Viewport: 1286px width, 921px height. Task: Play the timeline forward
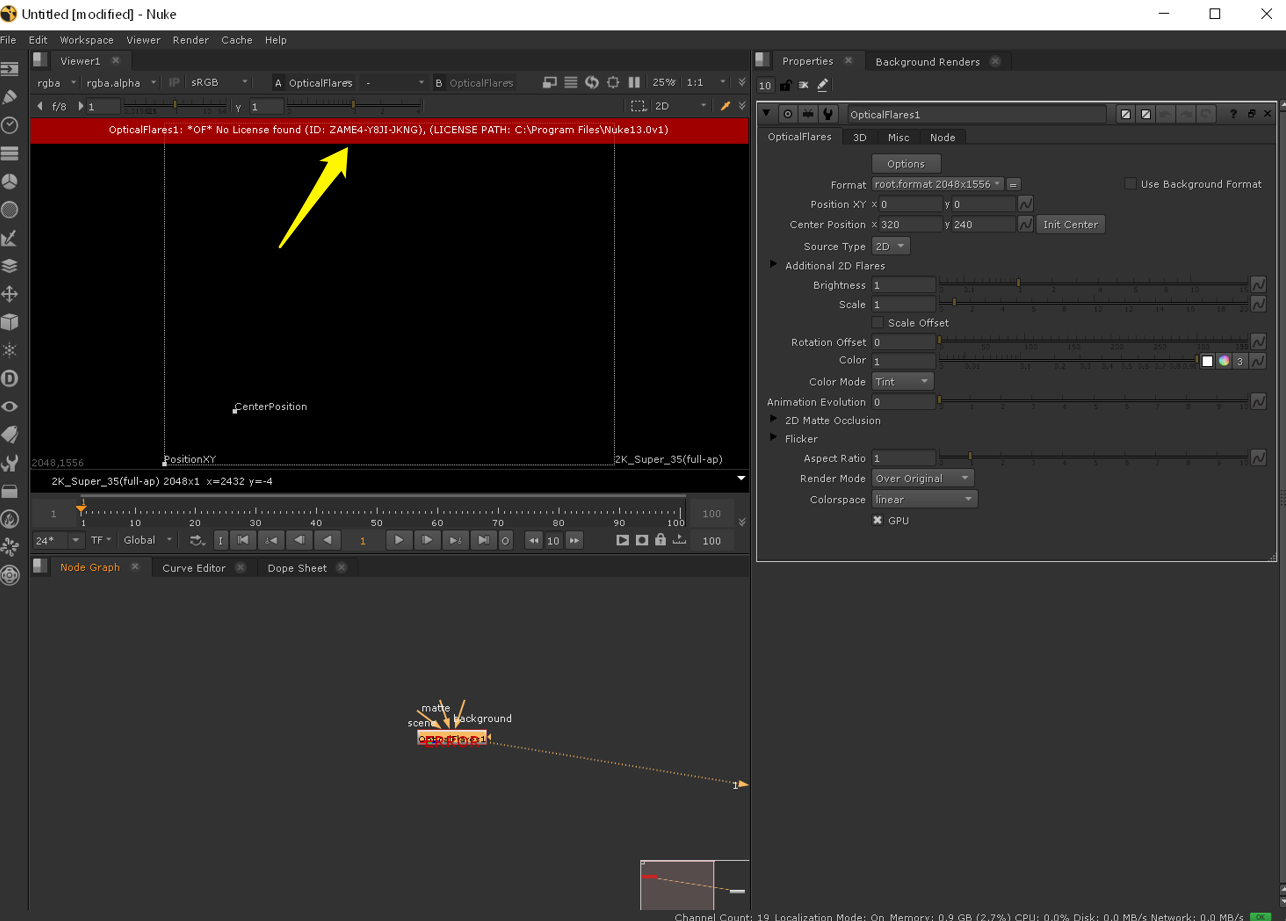pos(398,540)
